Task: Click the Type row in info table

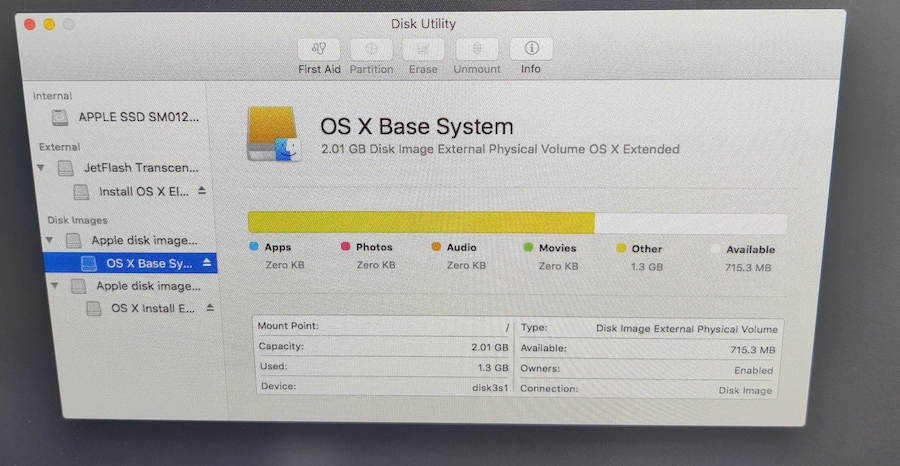Action: 649,329
